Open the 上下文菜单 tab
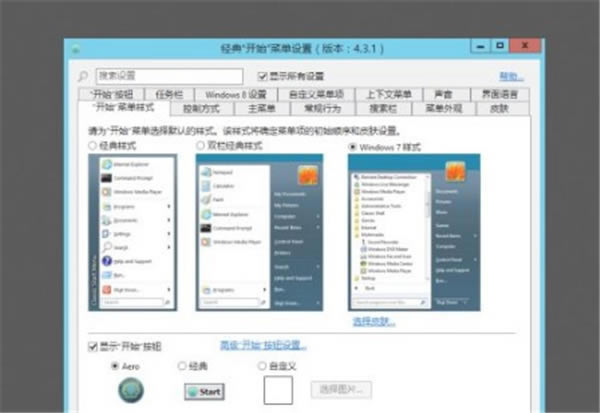Image resolution: width=600 pixels, height=413 pixels. tap(389, 94)
